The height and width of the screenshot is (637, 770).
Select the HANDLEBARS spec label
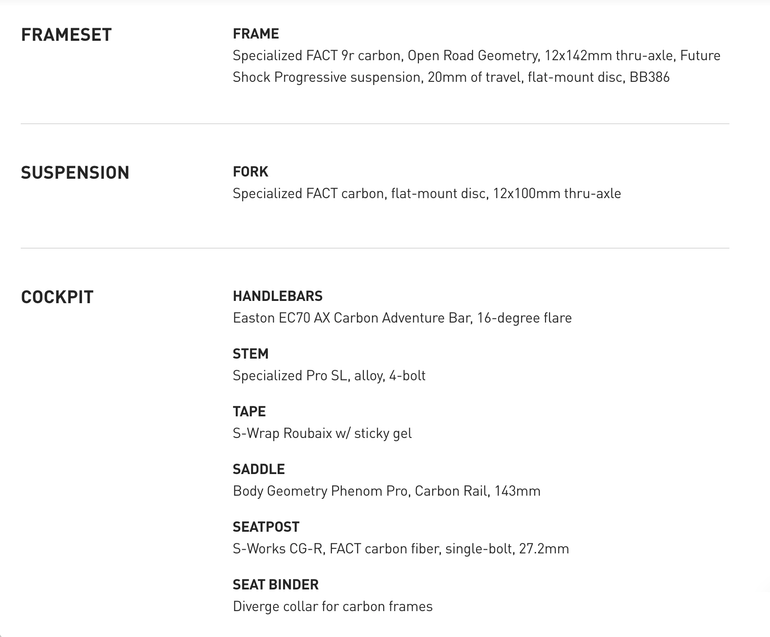tap(277, 296)
